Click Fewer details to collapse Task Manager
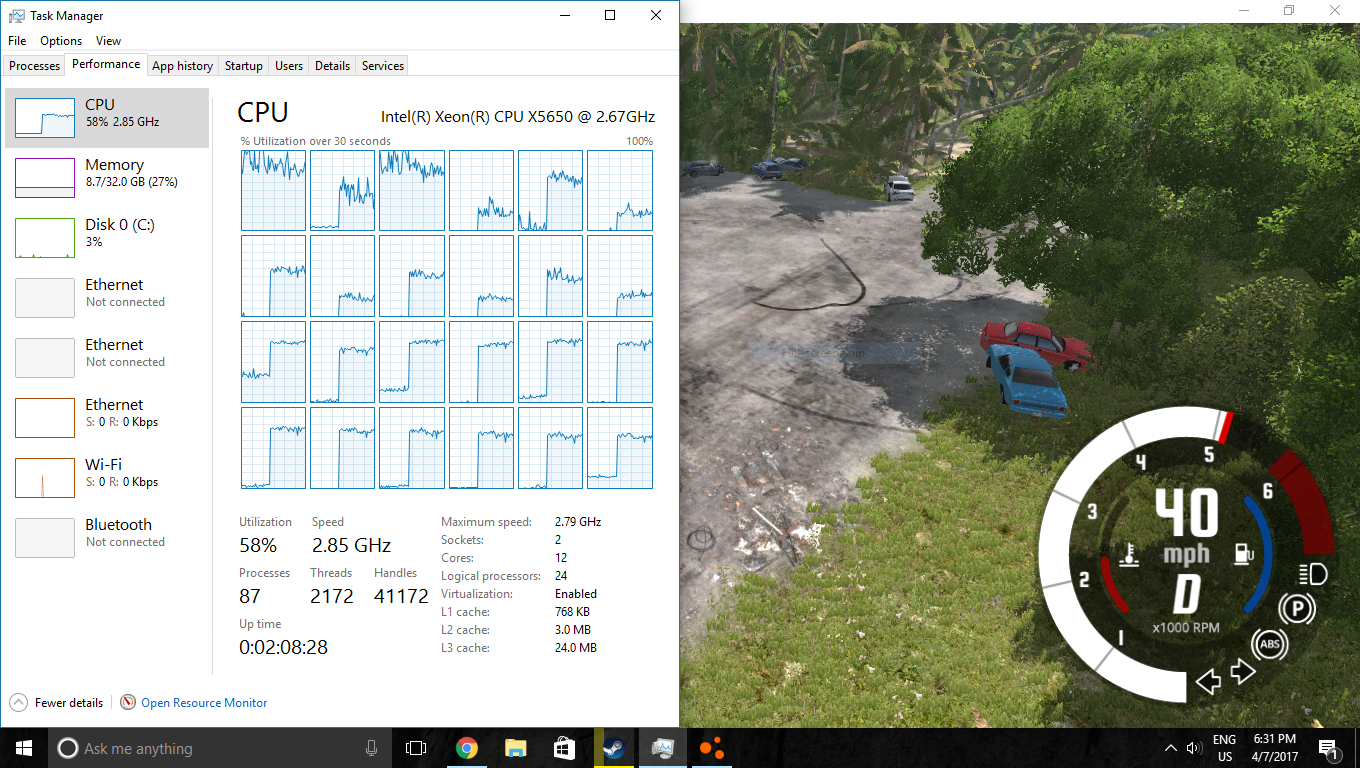The width and height of the screenshot is (1360, 768). (68, 703)
